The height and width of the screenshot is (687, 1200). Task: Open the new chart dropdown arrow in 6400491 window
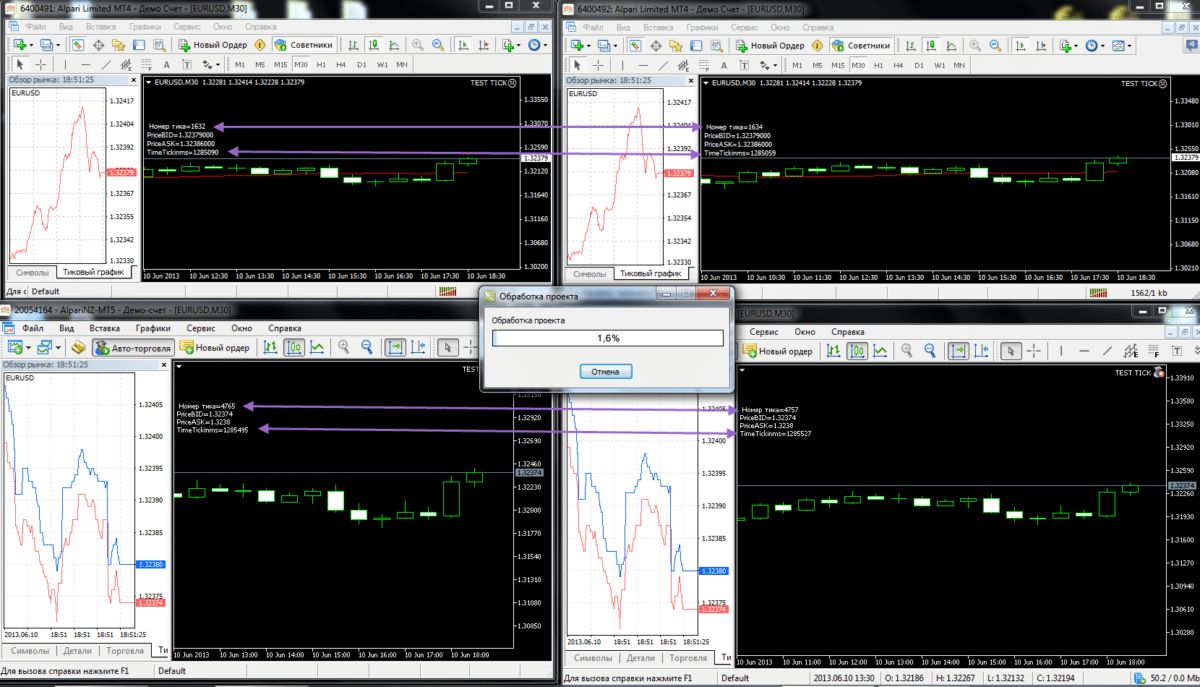click(32, 45)
